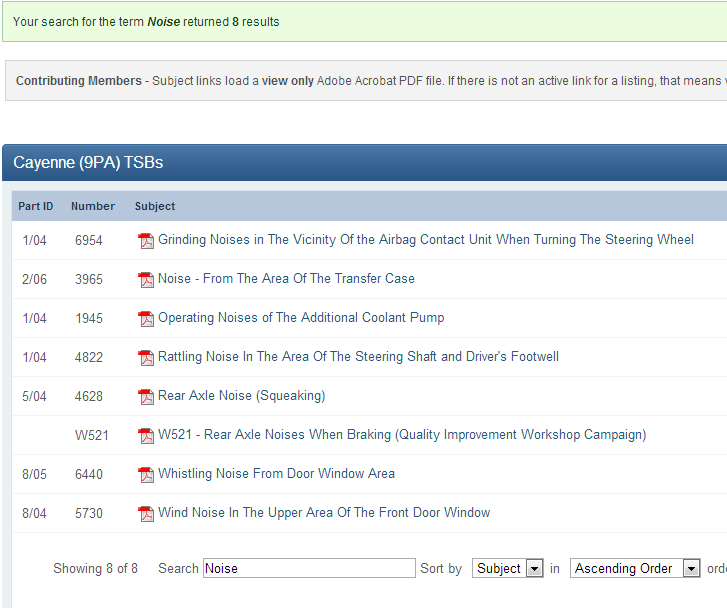This screenshot has width=727, height=608.
Task: Click PDF icon for Rattling Noise Steering Shaft
Action: [146, 358]
